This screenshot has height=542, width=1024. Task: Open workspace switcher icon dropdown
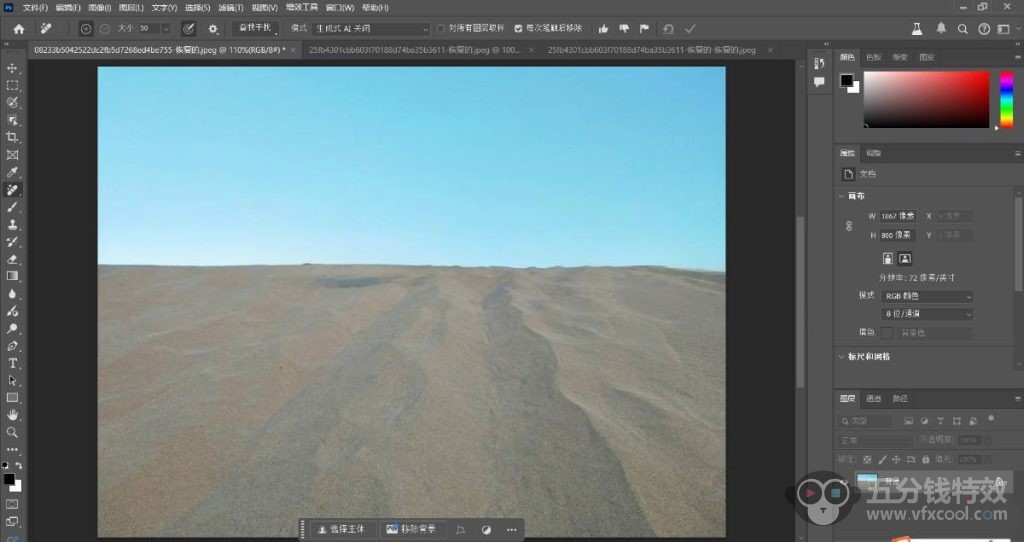pos(1004,29)
